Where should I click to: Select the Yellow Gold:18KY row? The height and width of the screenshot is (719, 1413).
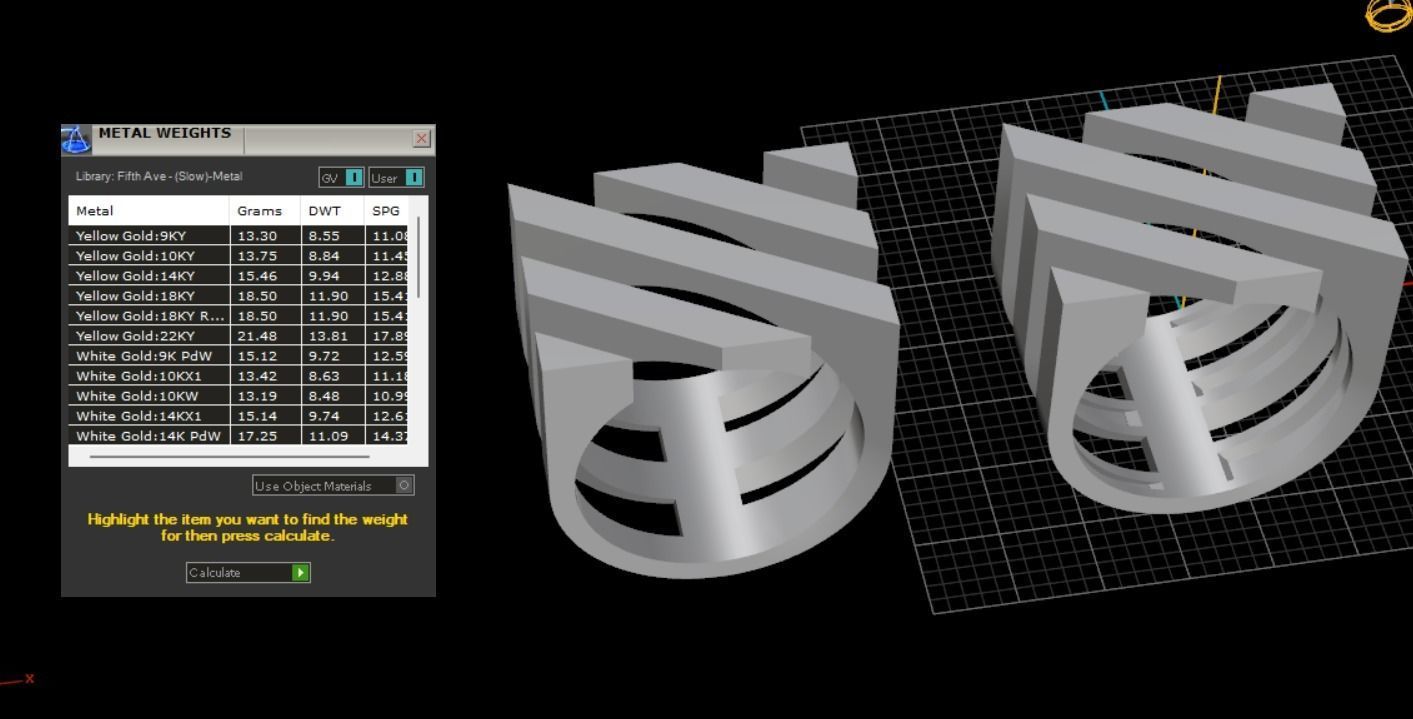click(x=239, y=296)
